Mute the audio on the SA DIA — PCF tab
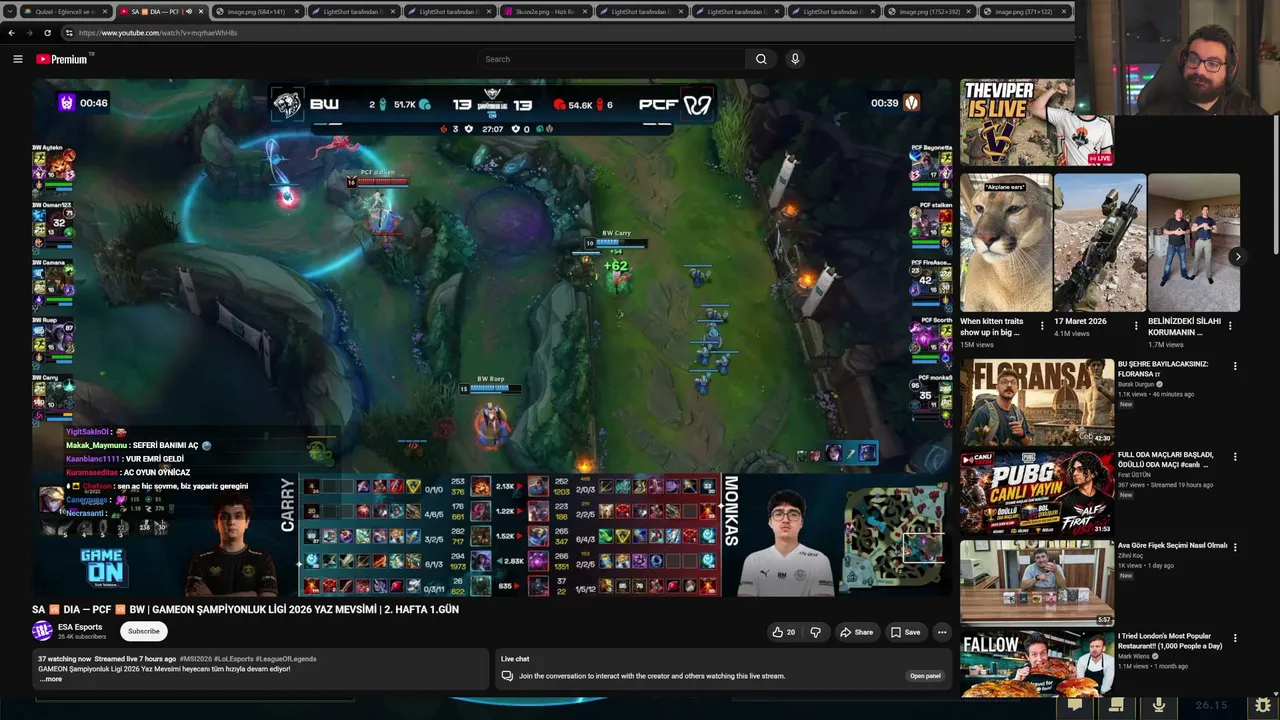Screen dimensions: 1280x720 [x=188, y=12]
